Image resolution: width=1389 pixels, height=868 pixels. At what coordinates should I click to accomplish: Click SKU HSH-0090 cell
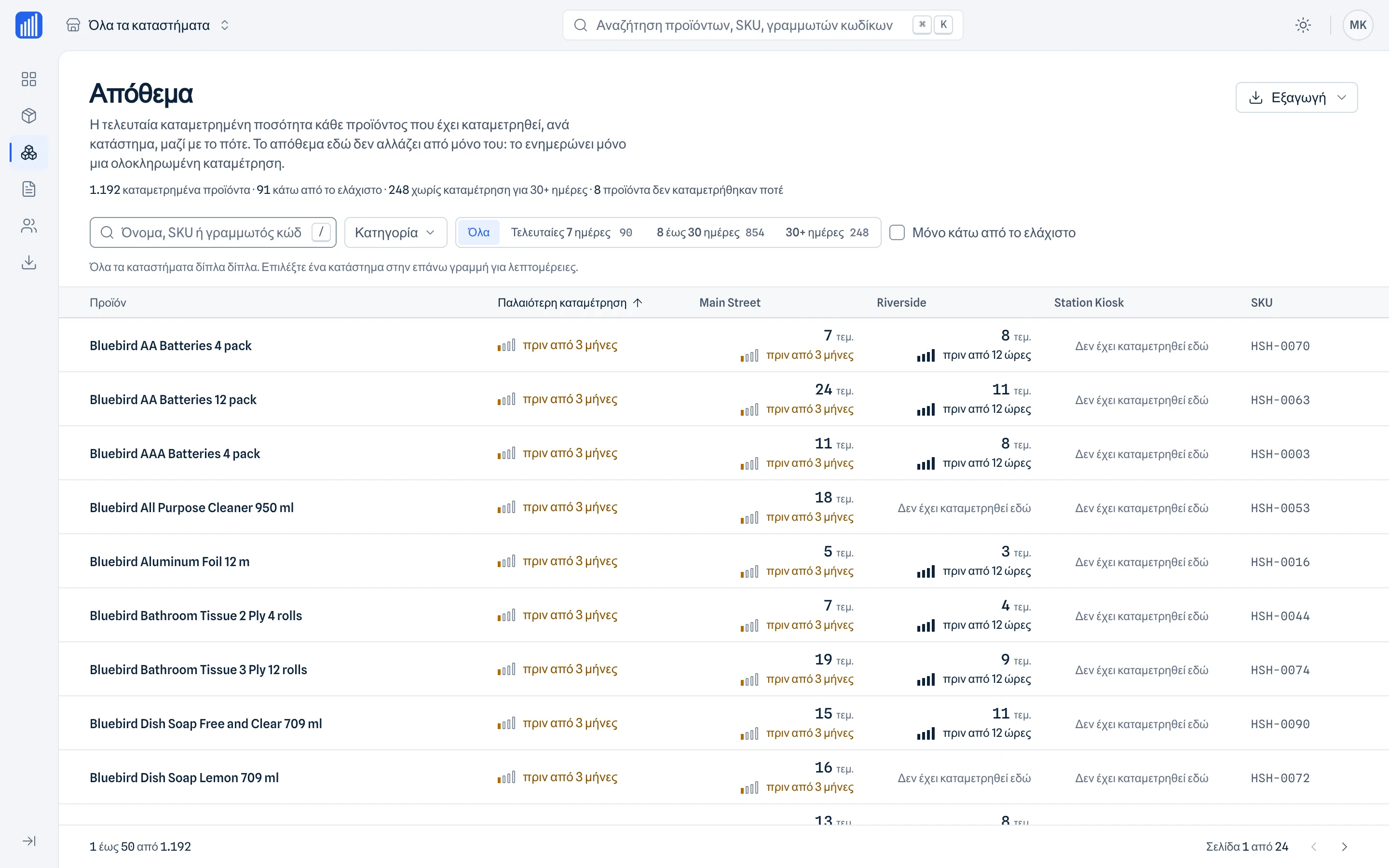point(1280,724)
